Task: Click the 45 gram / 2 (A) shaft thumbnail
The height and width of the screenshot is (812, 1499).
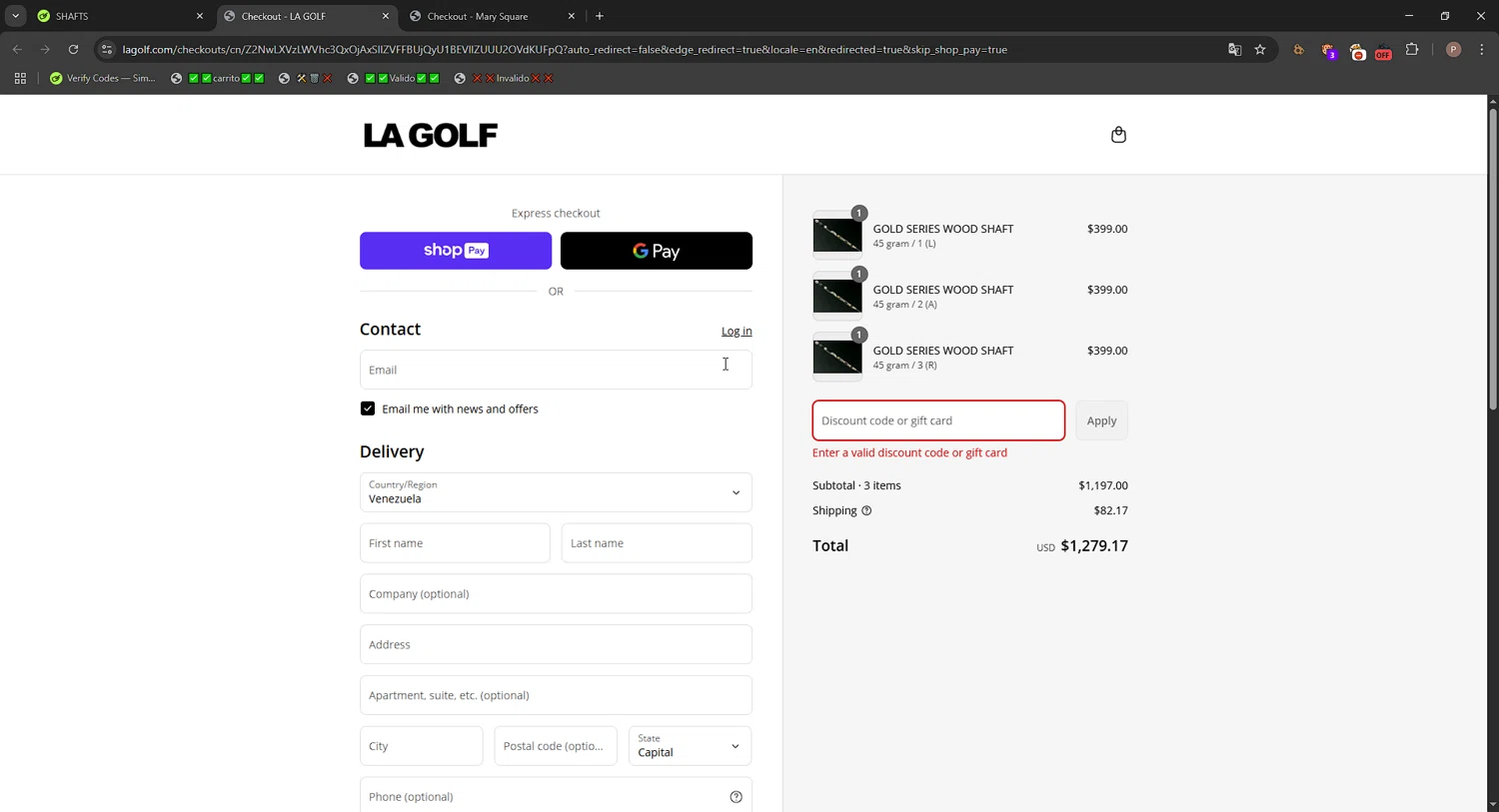Action: [x=837, y=297]
